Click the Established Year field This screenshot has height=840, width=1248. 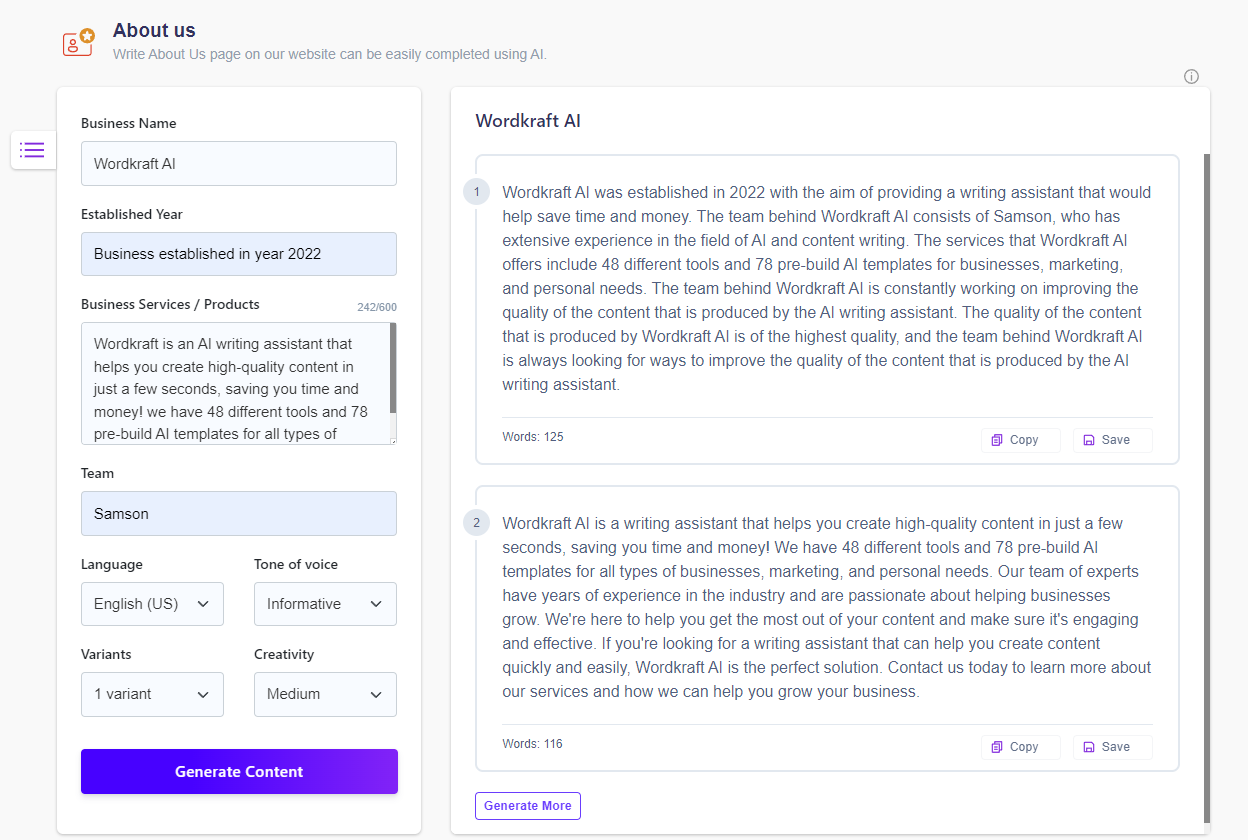coord(239,254)
